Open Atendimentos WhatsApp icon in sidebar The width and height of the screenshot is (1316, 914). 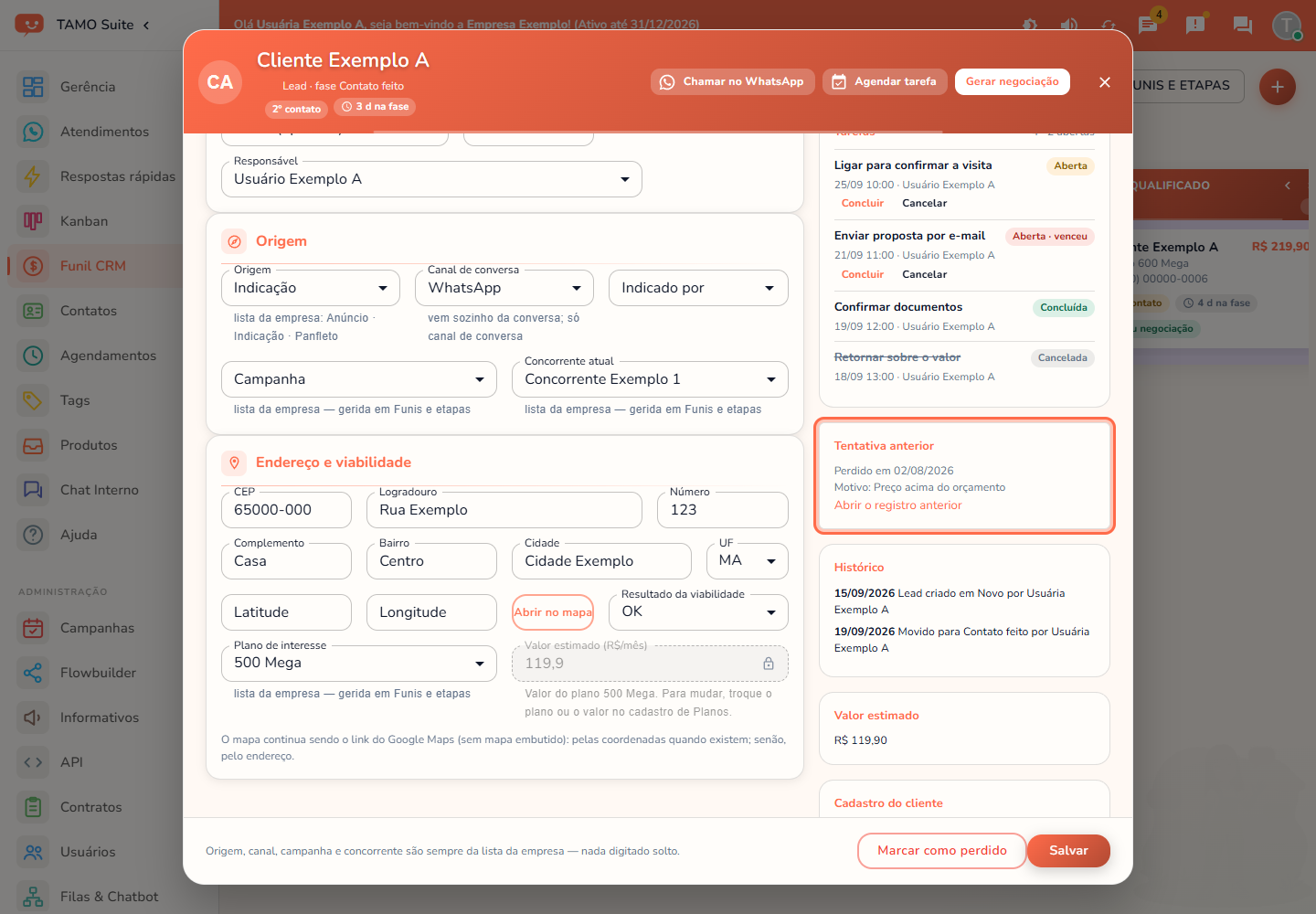33,132
